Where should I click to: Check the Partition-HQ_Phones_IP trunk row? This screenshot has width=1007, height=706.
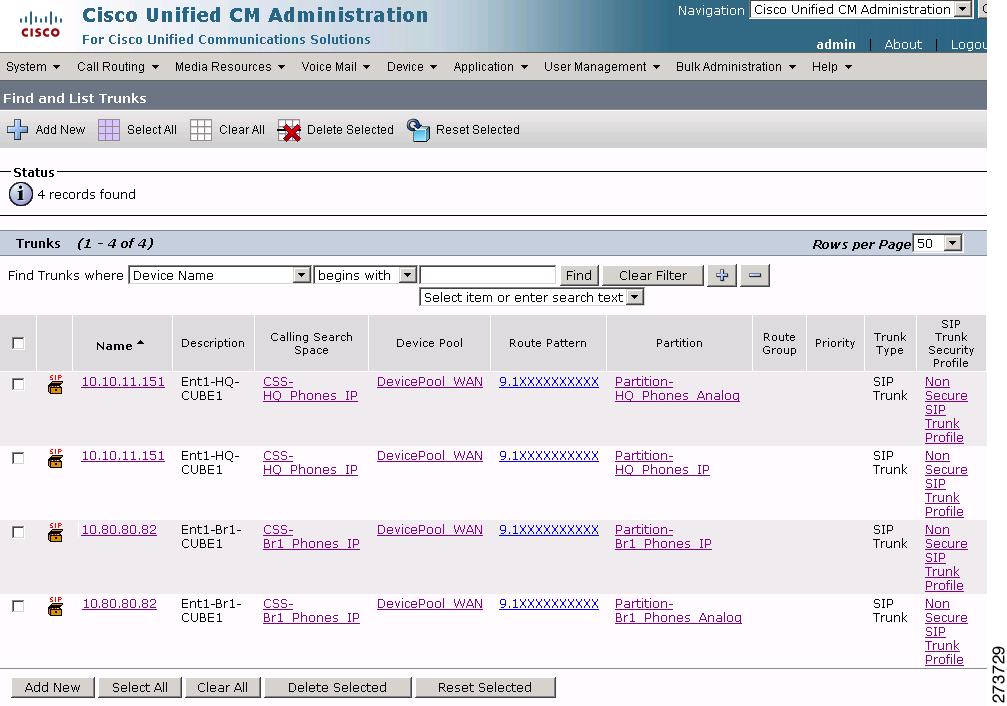18,458
